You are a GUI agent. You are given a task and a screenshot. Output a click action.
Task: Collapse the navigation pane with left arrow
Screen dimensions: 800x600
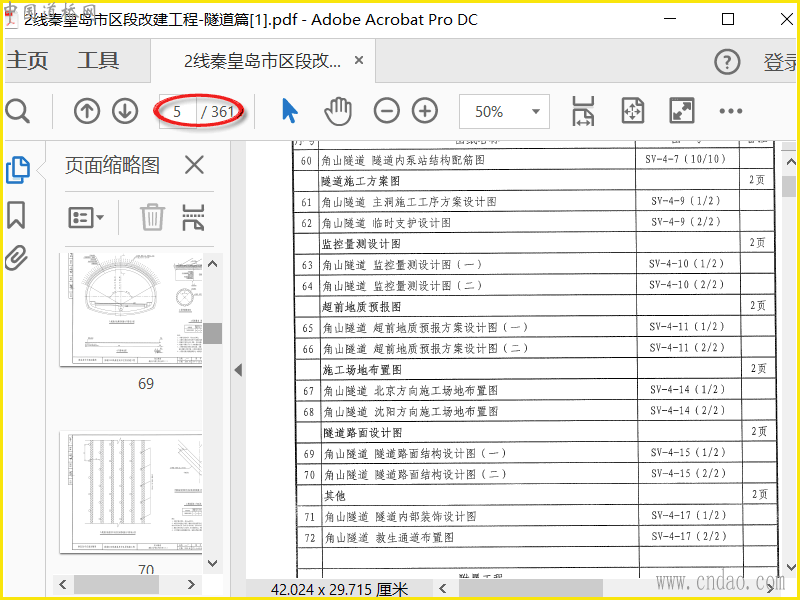pyautogui.click(x=238, y=370)
